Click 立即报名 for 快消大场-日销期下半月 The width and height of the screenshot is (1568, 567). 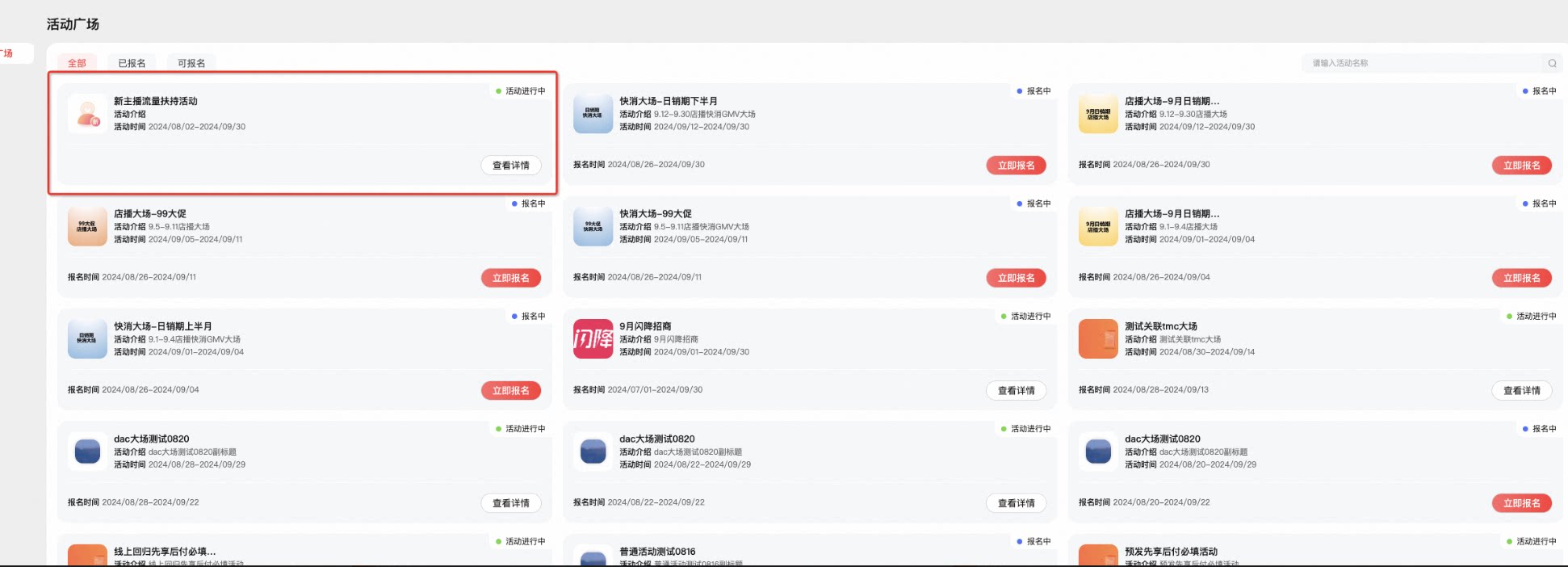(1016, 166)
